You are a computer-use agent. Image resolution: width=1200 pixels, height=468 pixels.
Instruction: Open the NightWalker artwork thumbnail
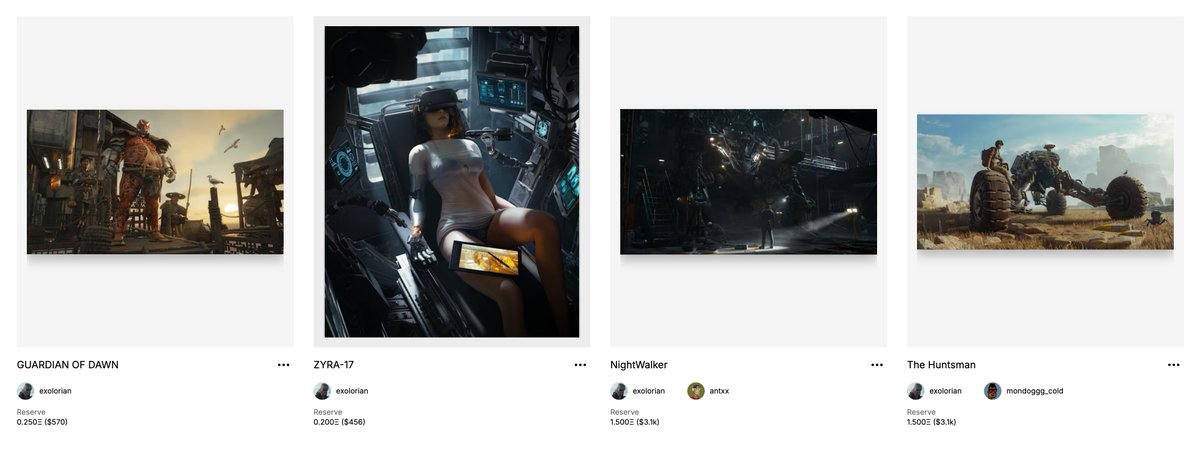coord(748,182)
